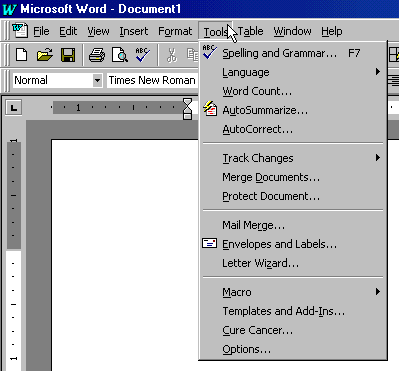399x371 pixels.
Task: Choose Spelling and Grammar from Tools menu
Action: (293, 53)
